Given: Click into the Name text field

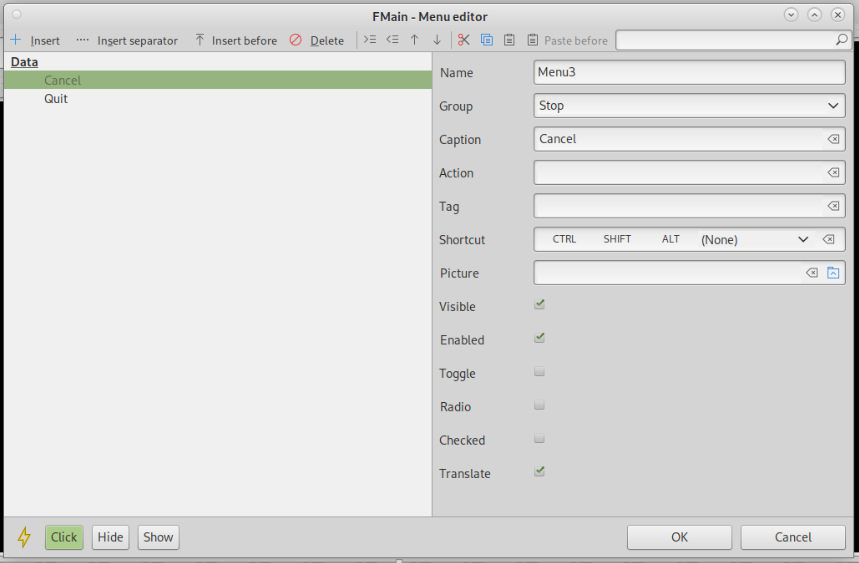Looking at the screenshot, I should tap(689, 72).
